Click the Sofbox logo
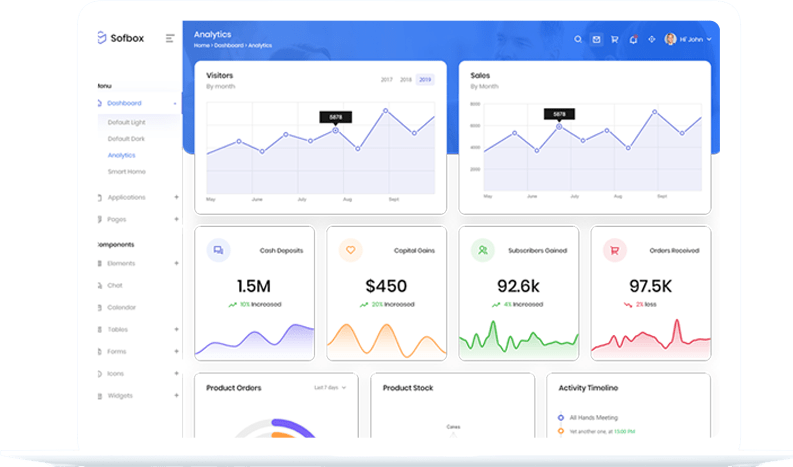 pos(122,38)
